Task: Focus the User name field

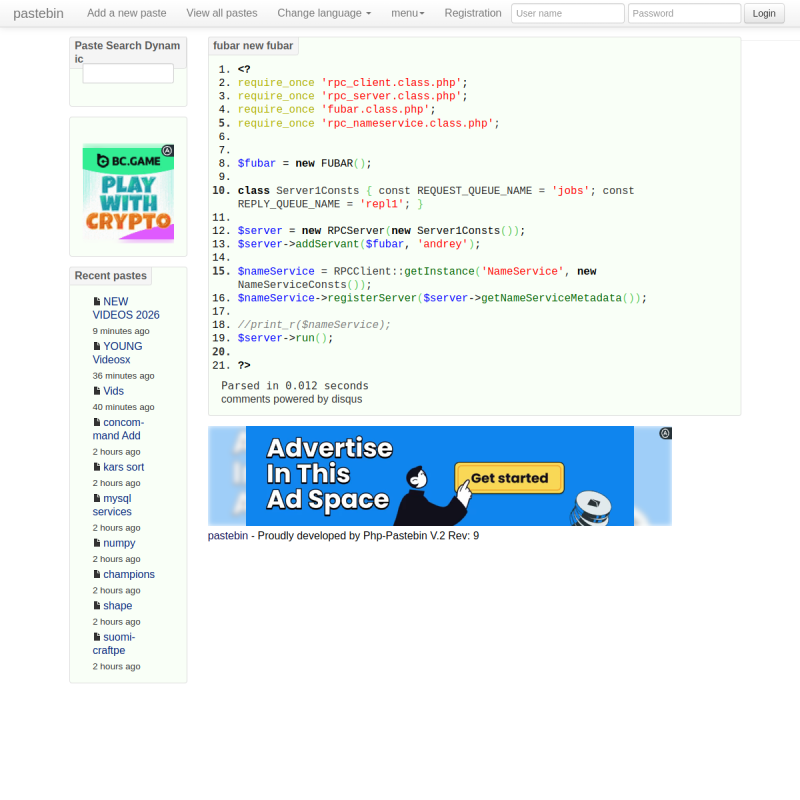Action: point(567,13)
